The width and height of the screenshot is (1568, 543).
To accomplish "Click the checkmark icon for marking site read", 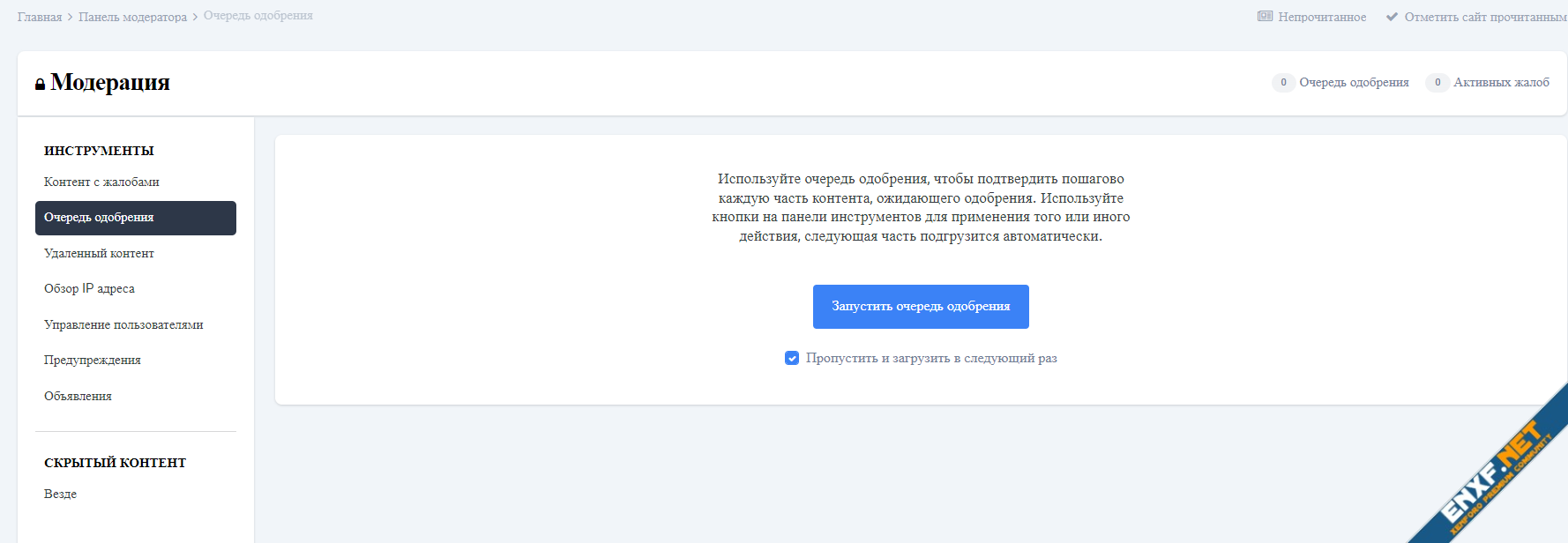I will point(1392,17).
